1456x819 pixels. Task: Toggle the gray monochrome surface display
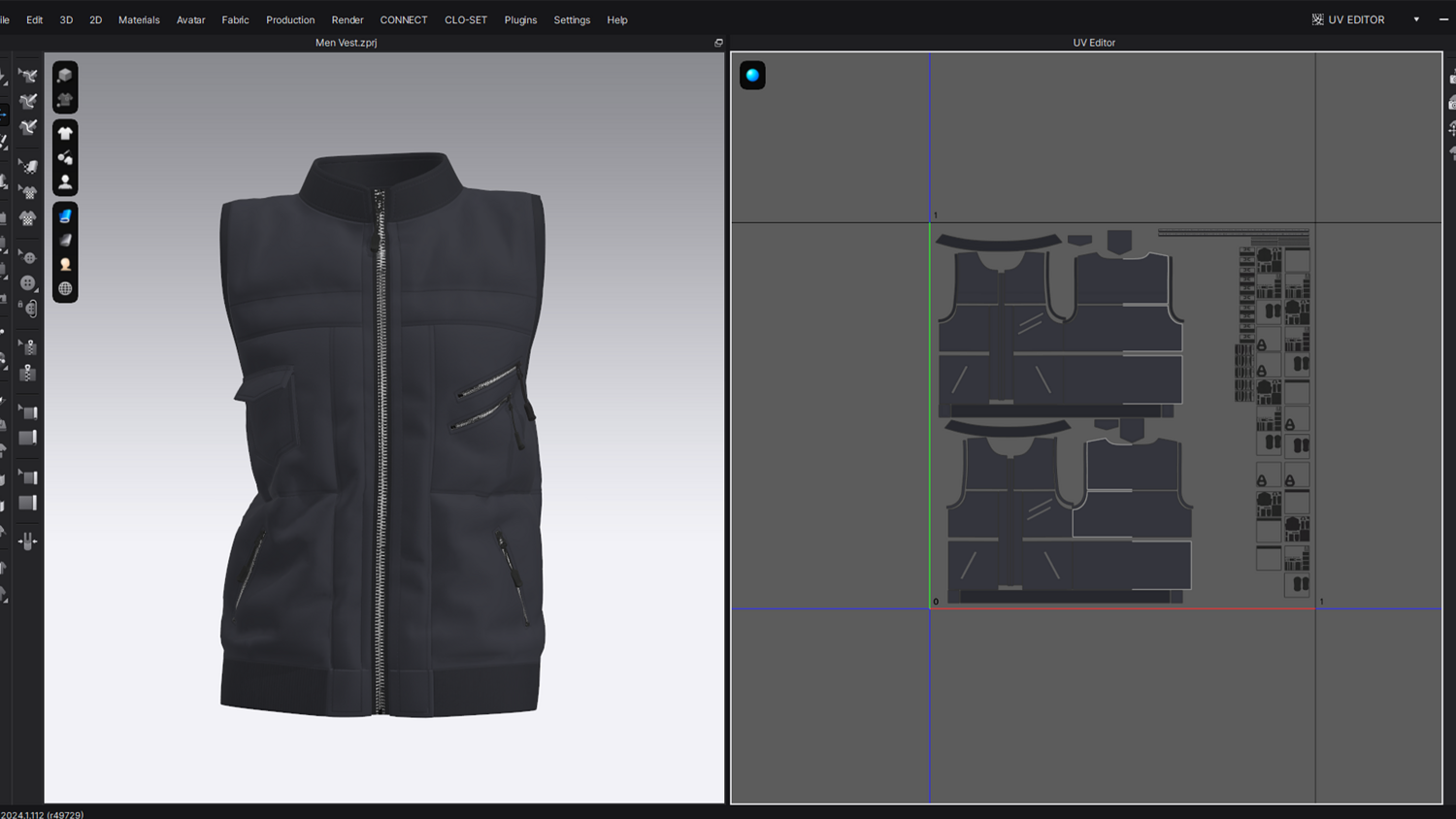[x=65, y=241]
